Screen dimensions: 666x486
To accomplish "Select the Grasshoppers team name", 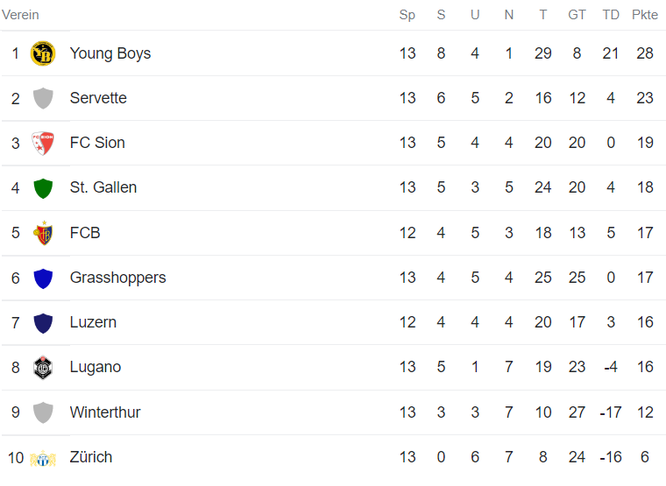I will [x=118, y=278].
